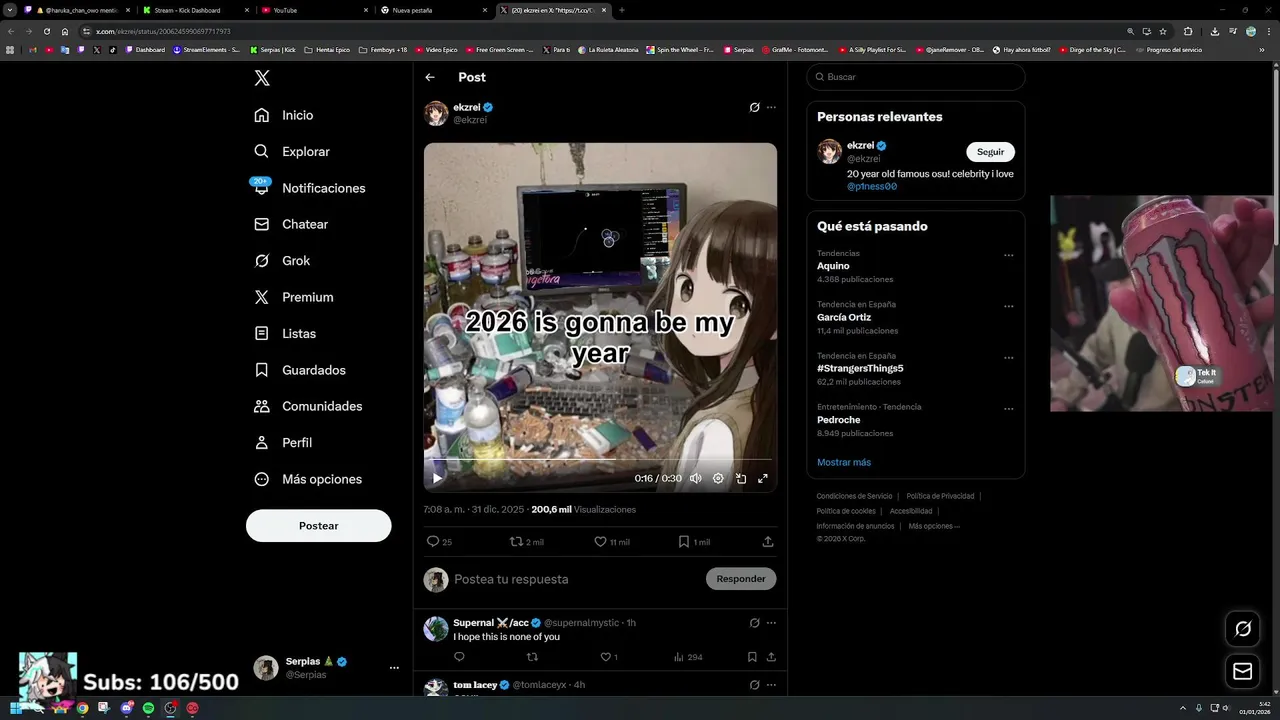1280x720 pixels.
Task: Open more options for García Ortiz trend
Action: tap(1008, 306)
